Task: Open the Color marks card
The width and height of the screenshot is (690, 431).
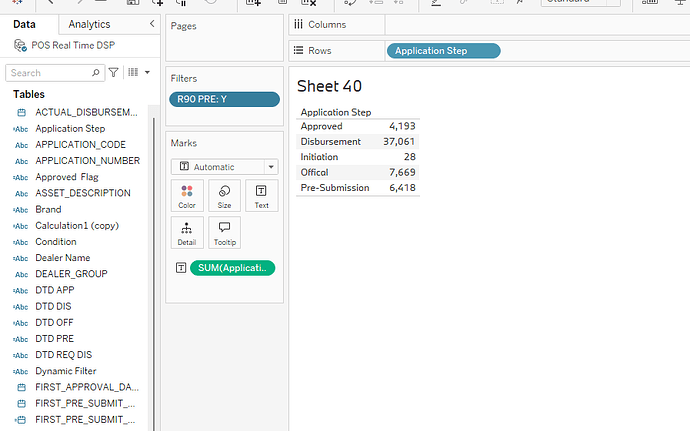Action: point(187,195)
